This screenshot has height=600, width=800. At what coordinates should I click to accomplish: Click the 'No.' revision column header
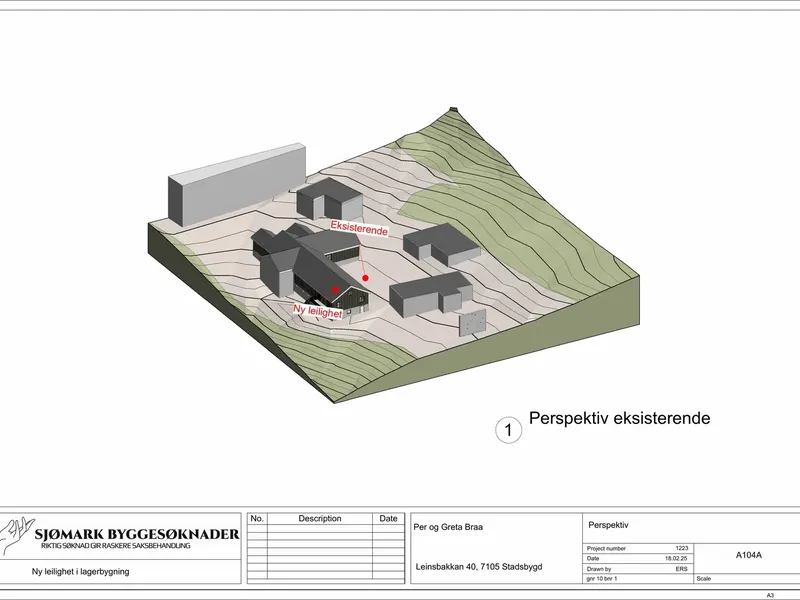tap(257, 518)
